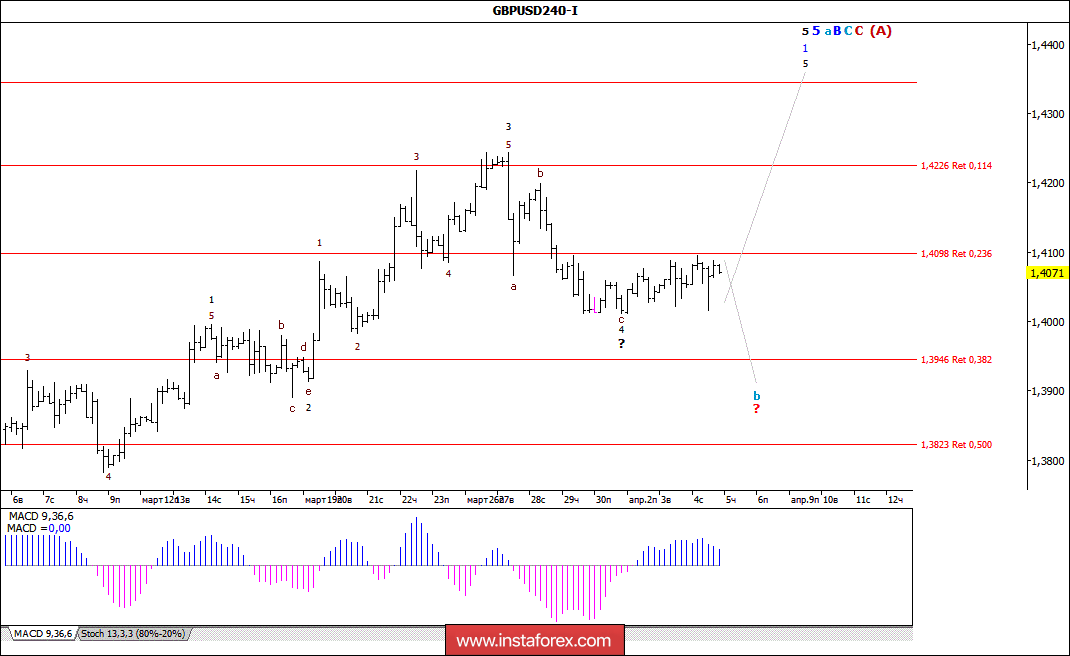
Task: Click the апр.2п date on time axis
Action: (643, 500)
